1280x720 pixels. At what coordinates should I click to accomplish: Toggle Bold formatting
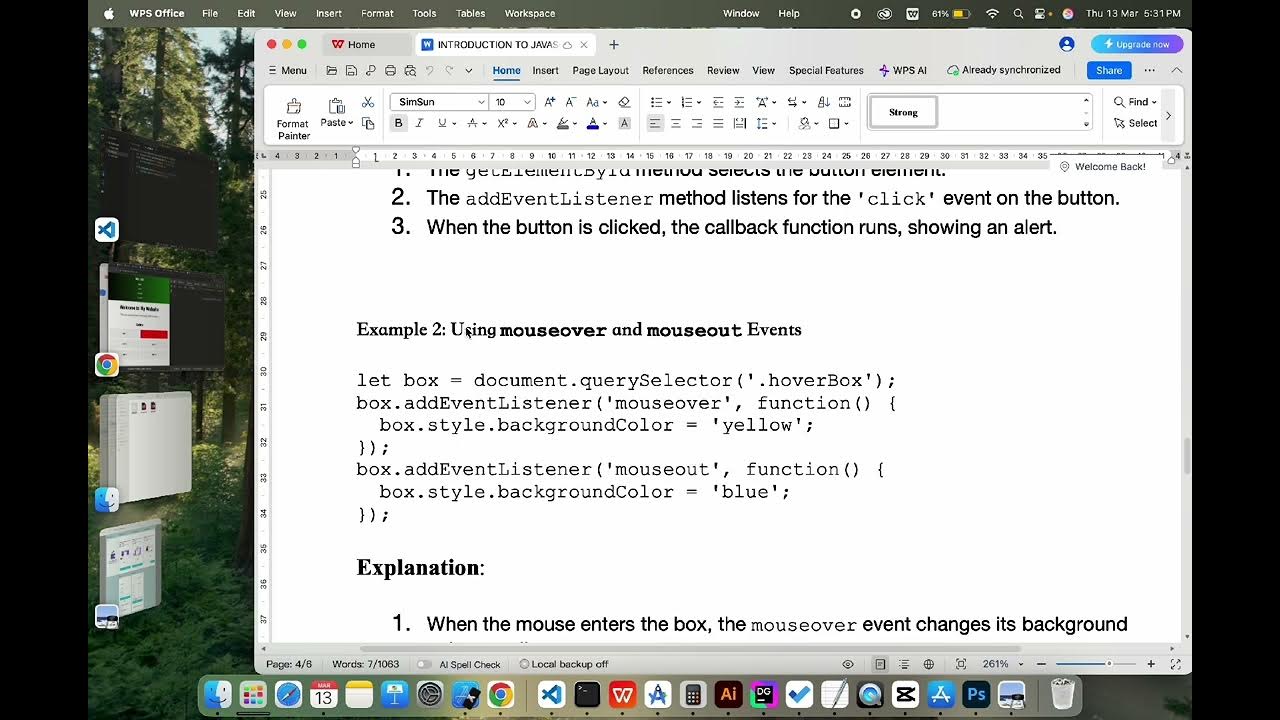tap(398, 123)
